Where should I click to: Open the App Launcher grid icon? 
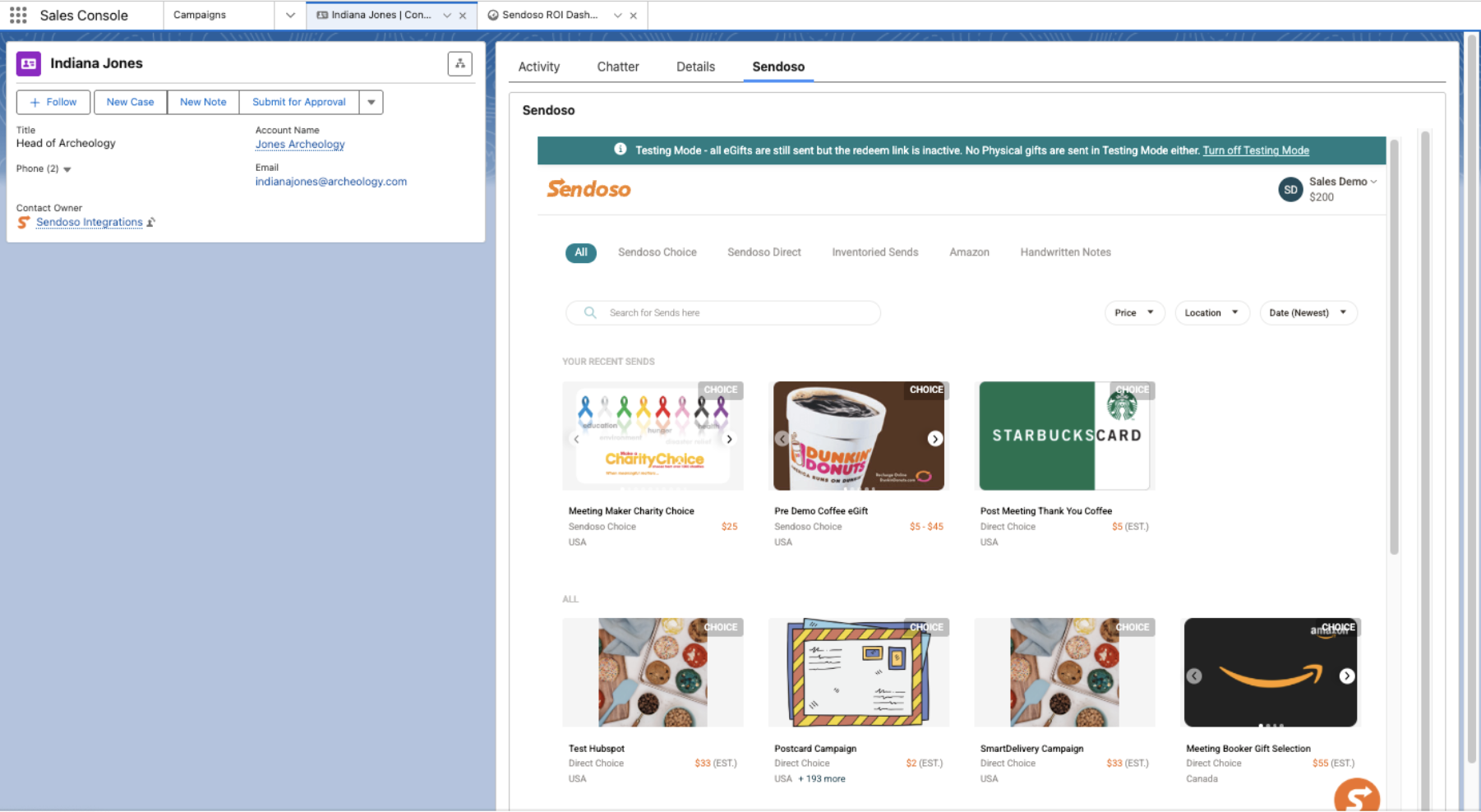point(18,15)
